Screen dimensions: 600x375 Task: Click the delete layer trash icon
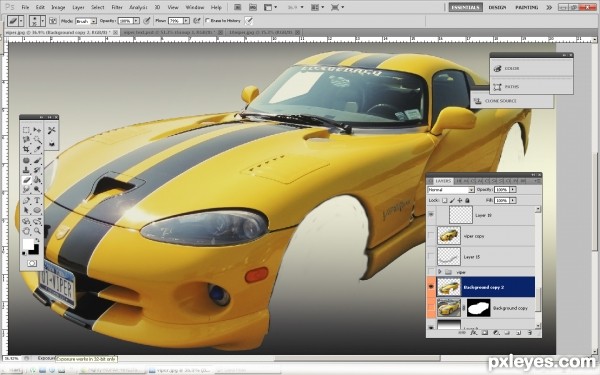click(x=530, y=333)
